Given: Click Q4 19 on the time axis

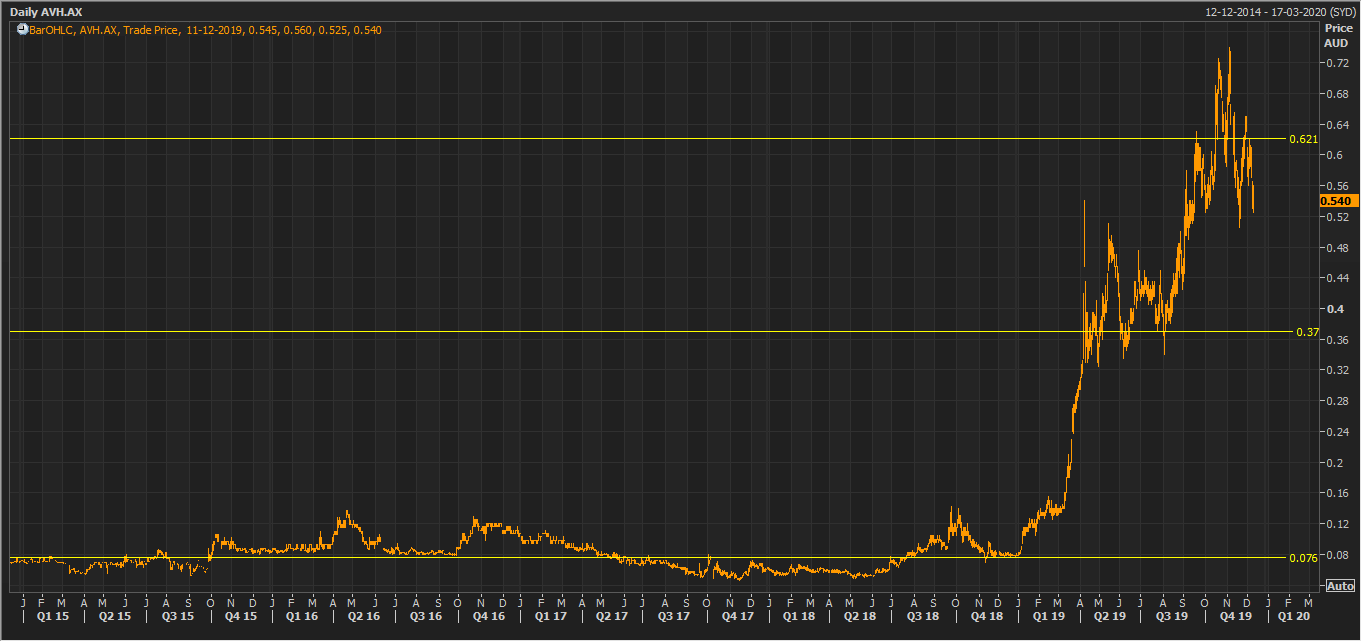Looking at the screenshot, I should coord(1236,617).
